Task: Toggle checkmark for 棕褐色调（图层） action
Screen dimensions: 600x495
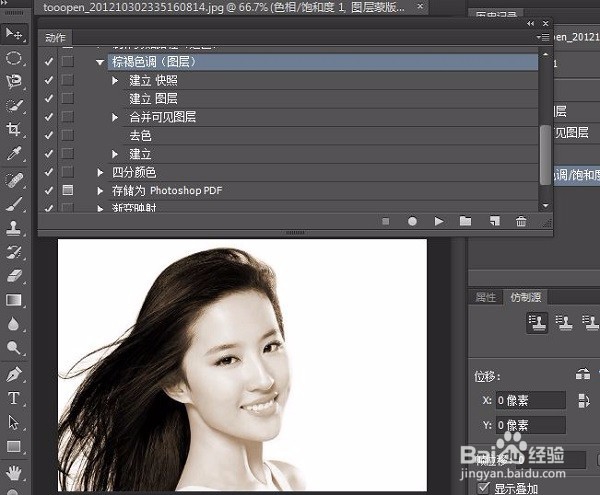Action: (x=49, y=61)
